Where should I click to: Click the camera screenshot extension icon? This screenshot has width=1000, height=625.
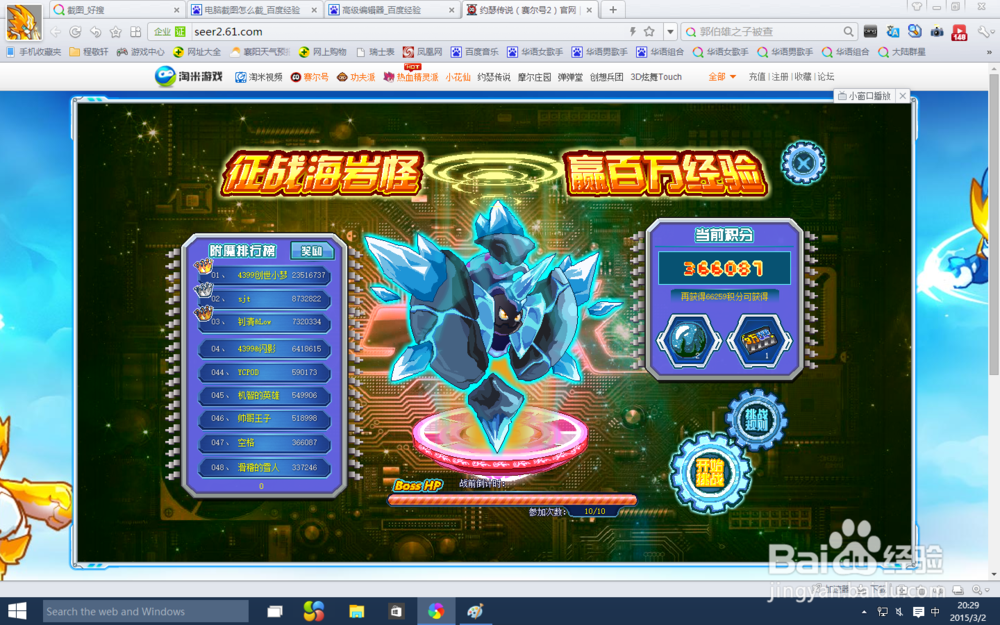pos(937,31)
